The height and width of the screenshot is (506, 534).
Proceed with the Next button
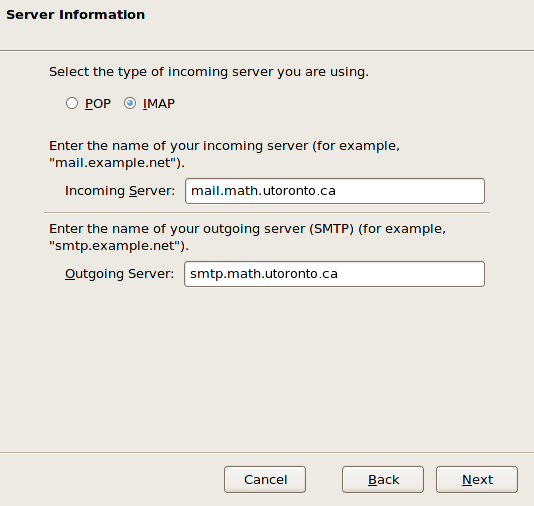477,479
